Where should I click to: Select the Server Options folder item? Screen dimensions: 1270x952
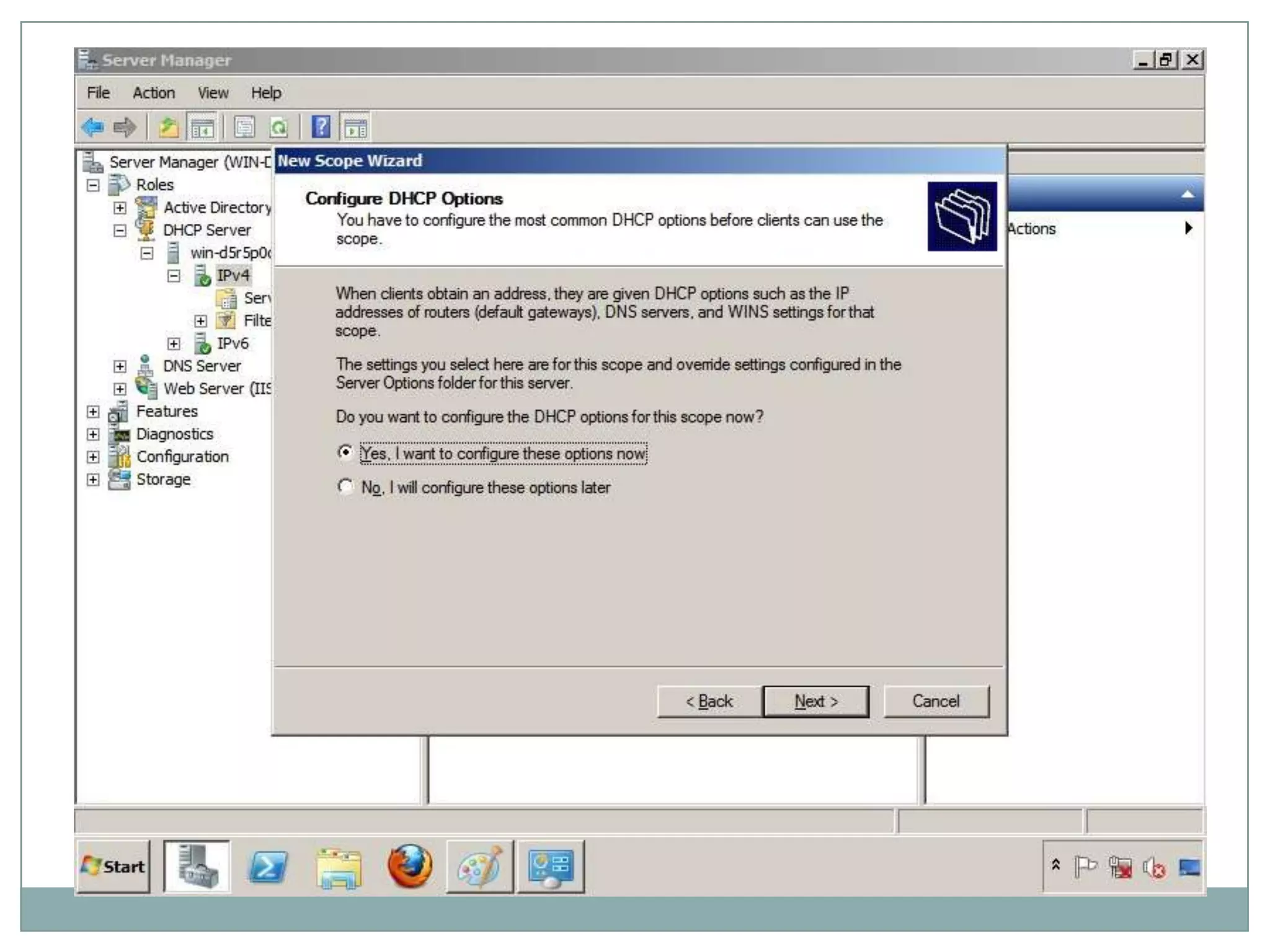tap(244, 298)
